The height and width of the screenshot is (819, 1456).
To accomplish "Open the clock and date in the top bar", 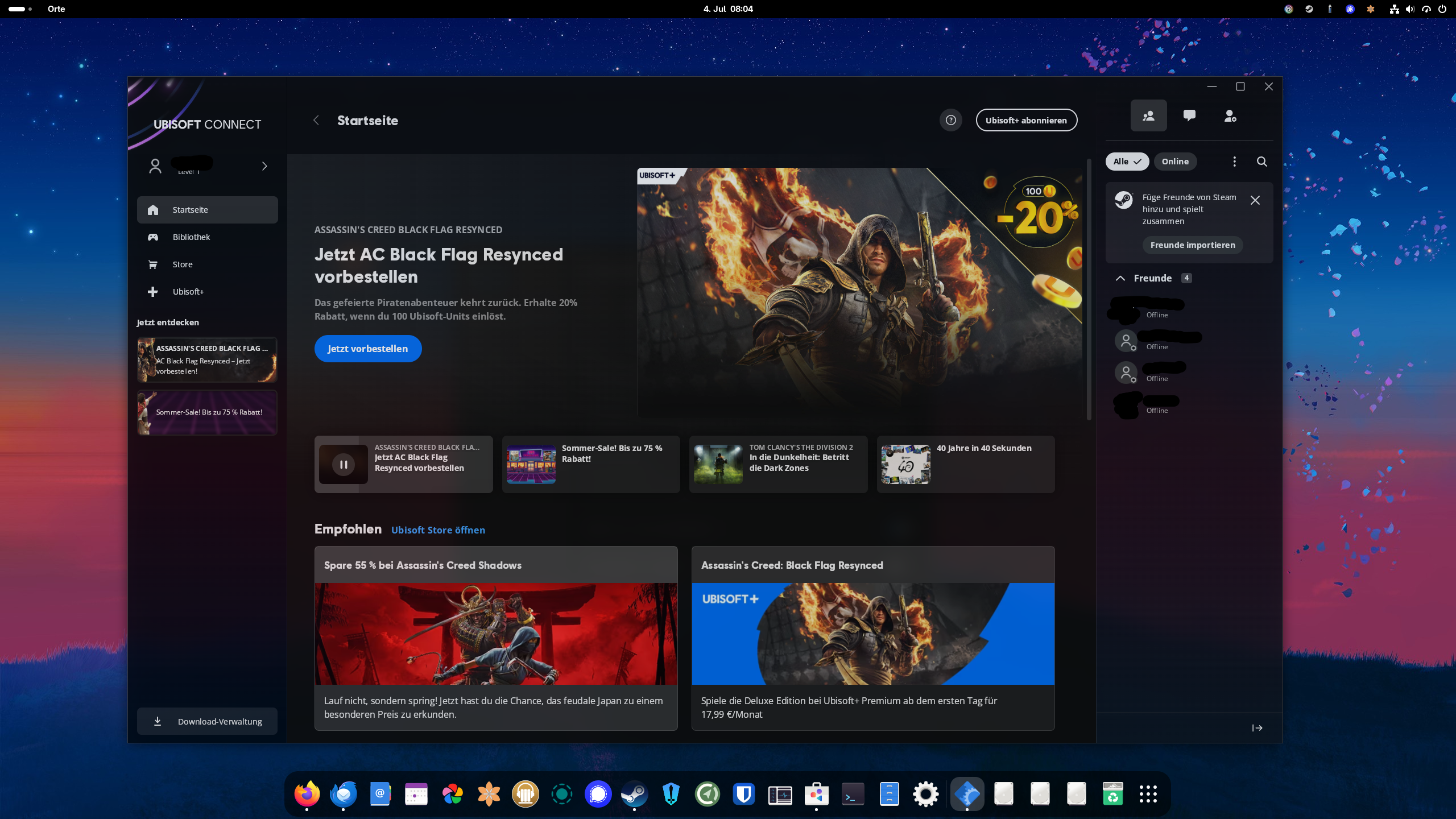I will [728, 9].
